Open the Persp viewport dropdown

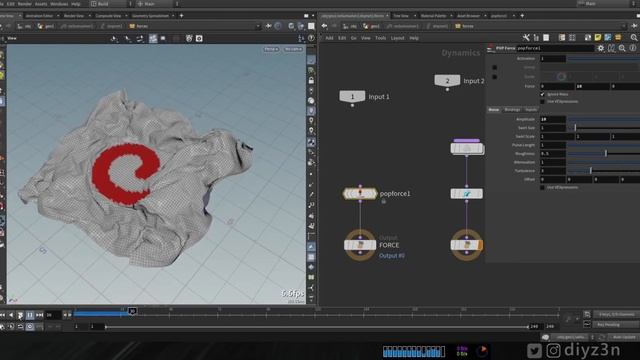click(x=271, y=49)
